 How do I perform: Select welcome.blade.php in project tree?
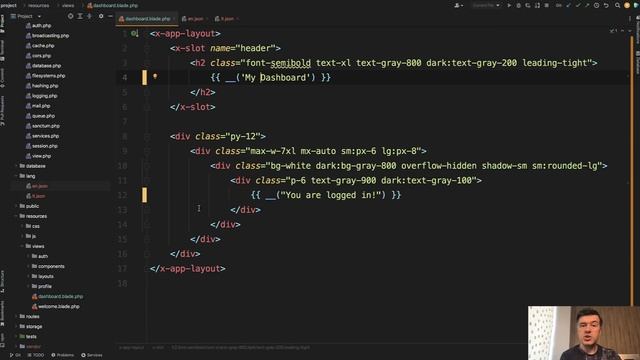click(56, 307)
